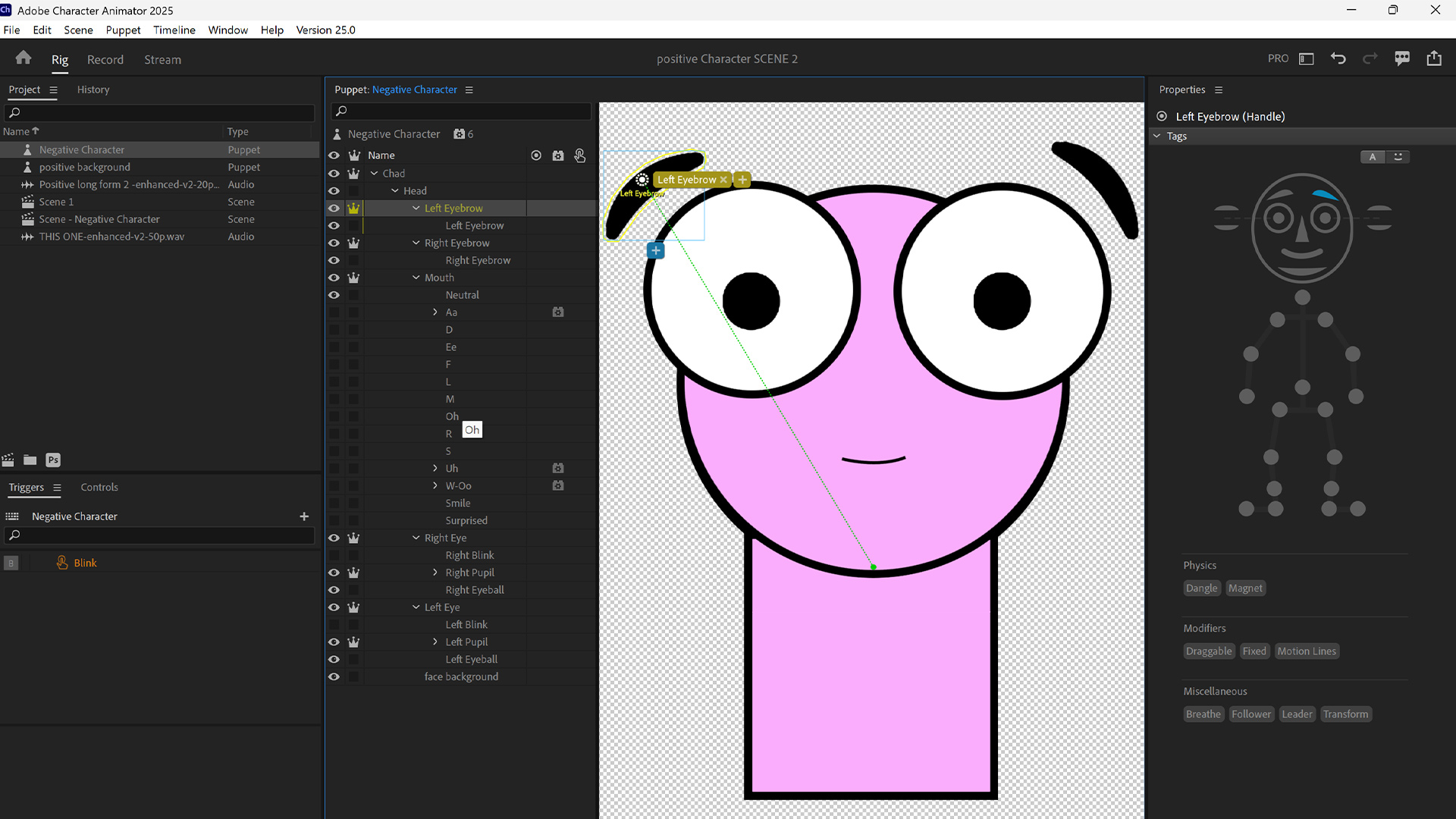The height and width of the screenshot is (819, 1456).
Task: Toggle the workspace layout icon next to PRO
Action: click(x=1306, y=58)
